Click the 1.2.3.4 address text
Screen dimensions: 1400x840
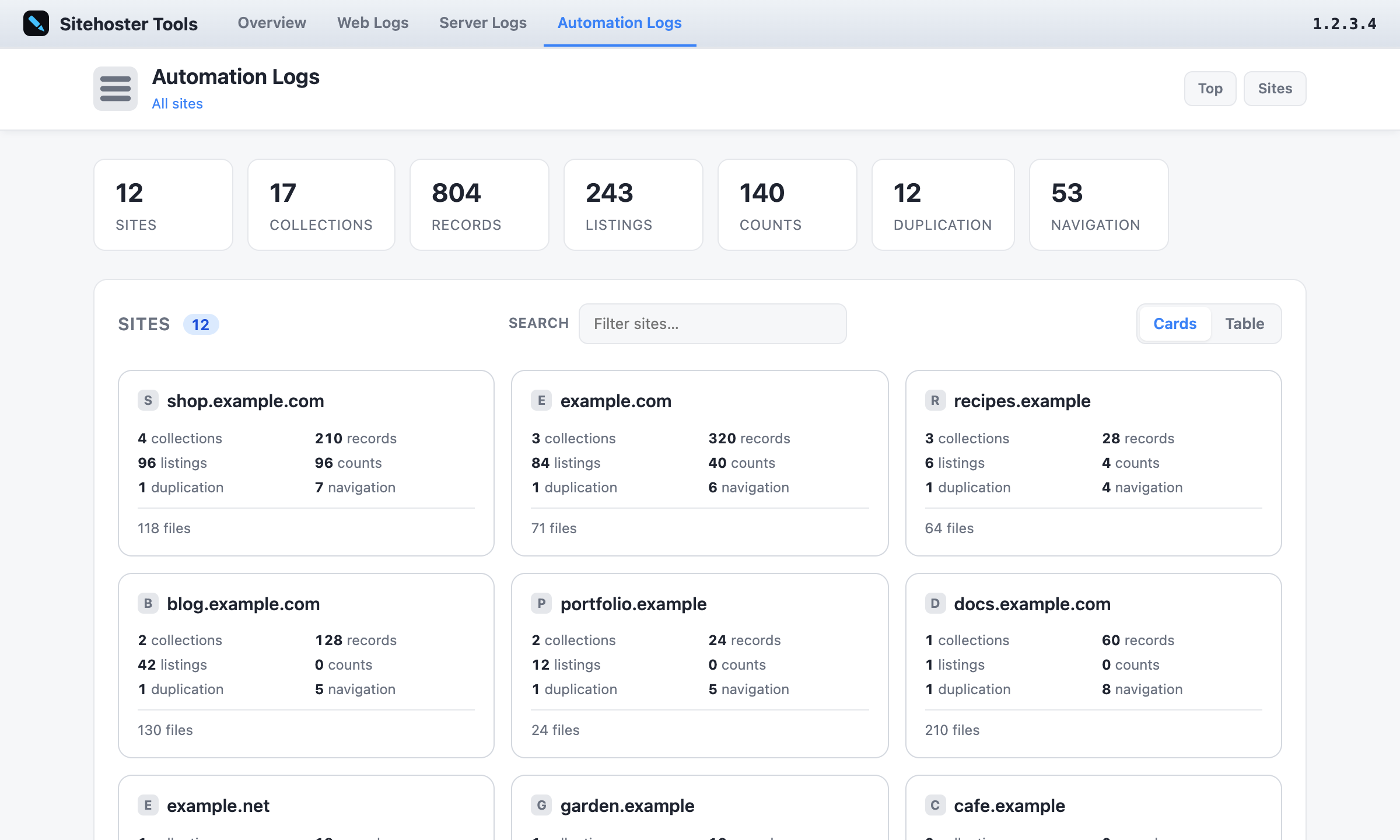(1345, 24)
